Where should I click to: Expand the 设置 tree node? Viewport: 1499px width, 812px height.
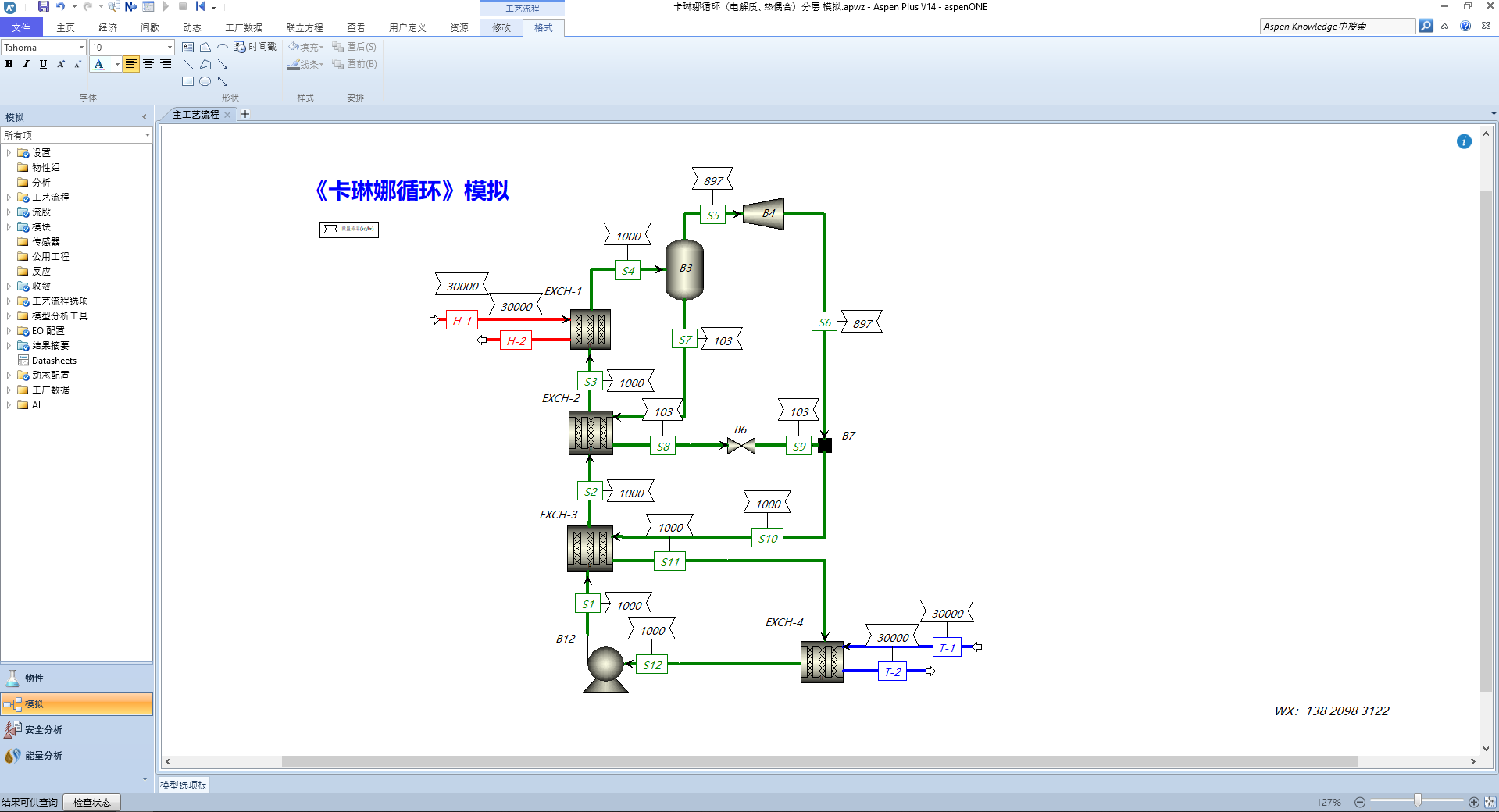coord(9,153)
